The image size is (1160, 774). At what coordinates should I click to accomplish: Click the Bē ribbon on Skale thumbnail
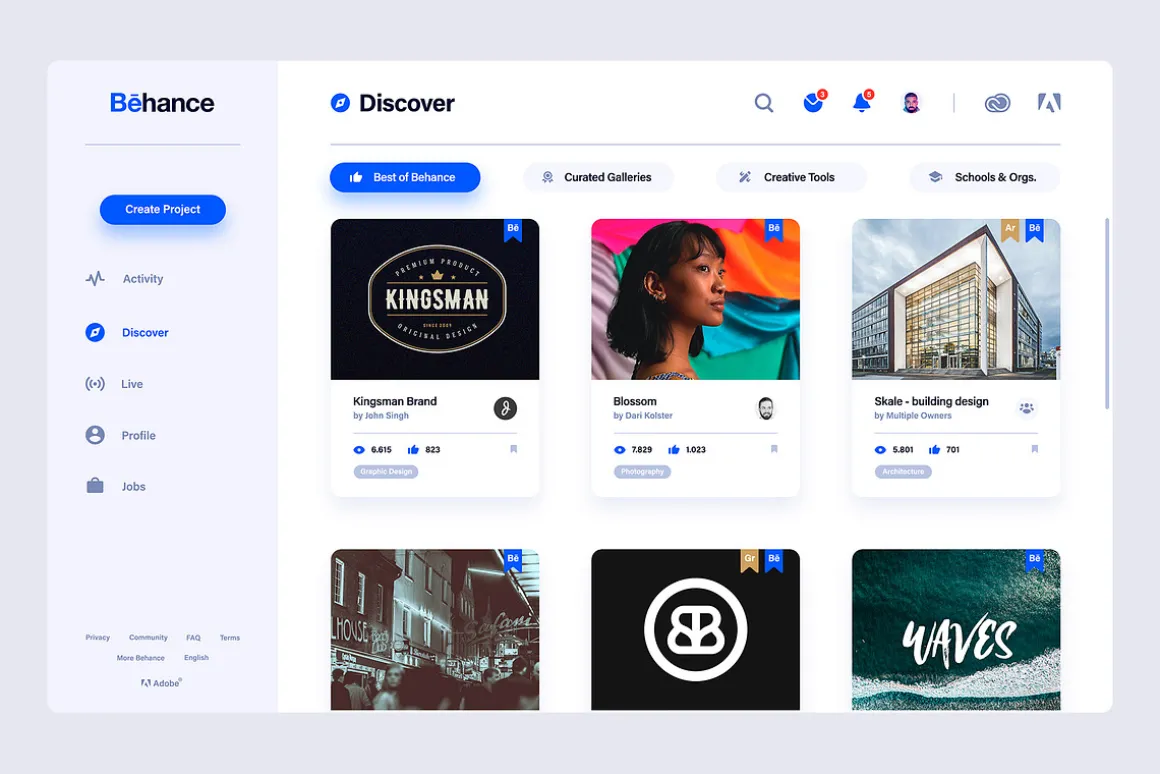(1034, 230)
